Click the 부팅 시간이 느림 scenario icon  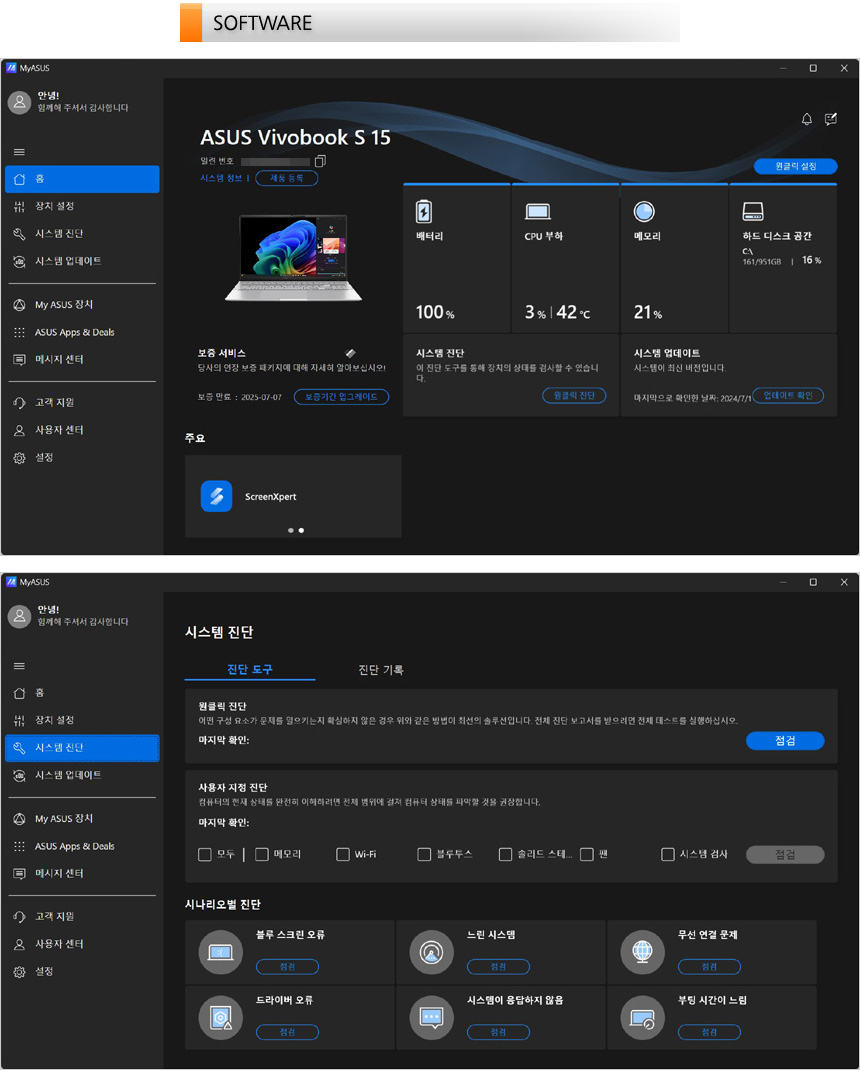[642, 1018]
